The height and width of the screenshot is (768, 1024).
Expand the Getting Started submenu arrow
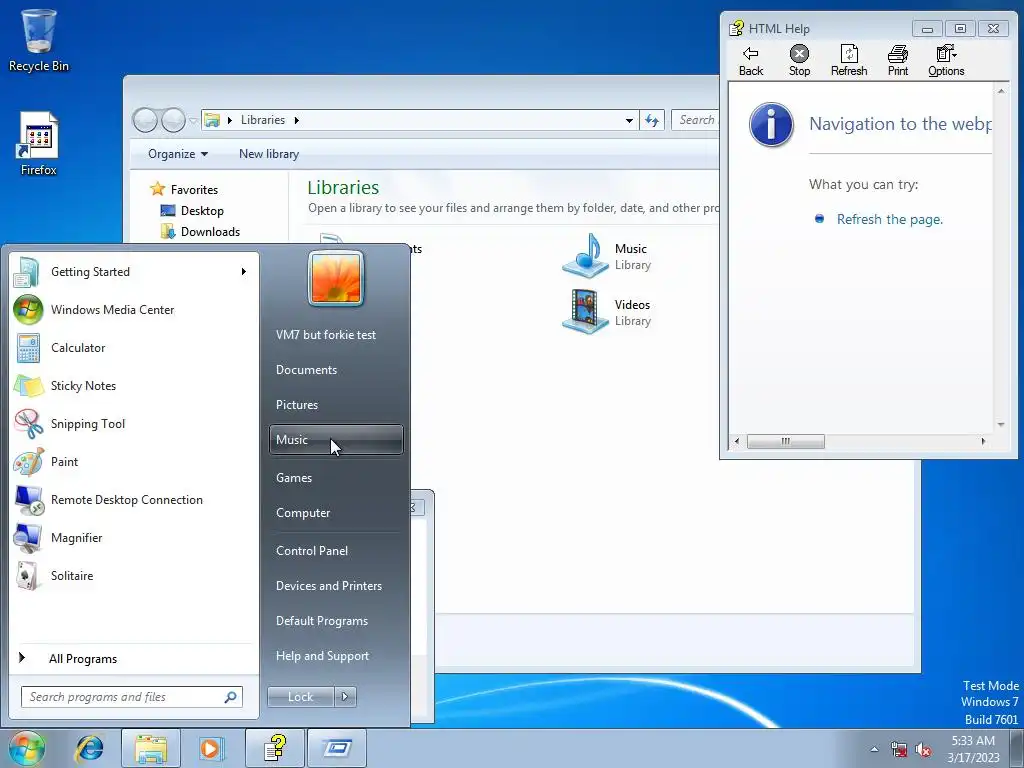(x=244, y=272)
